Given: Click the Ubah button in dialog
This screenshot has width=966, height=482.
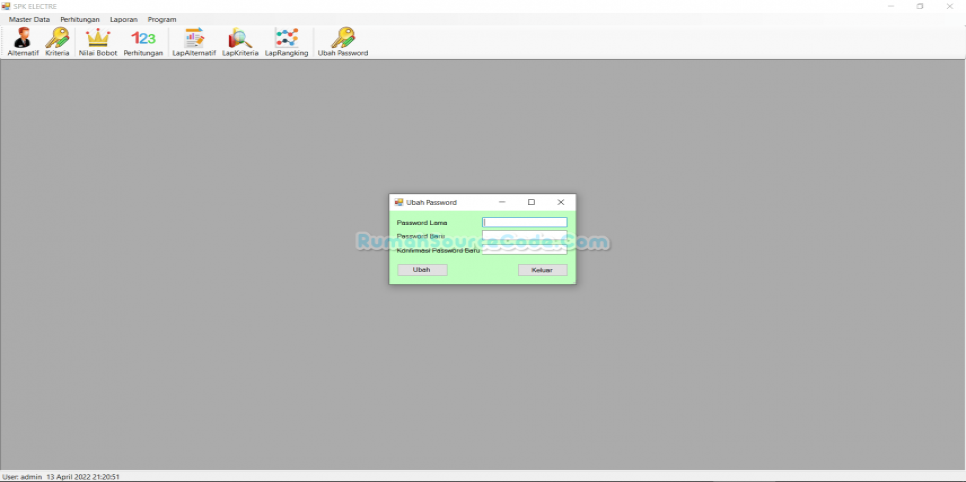Looking at the screenshot, I should (x=422, y=270).
